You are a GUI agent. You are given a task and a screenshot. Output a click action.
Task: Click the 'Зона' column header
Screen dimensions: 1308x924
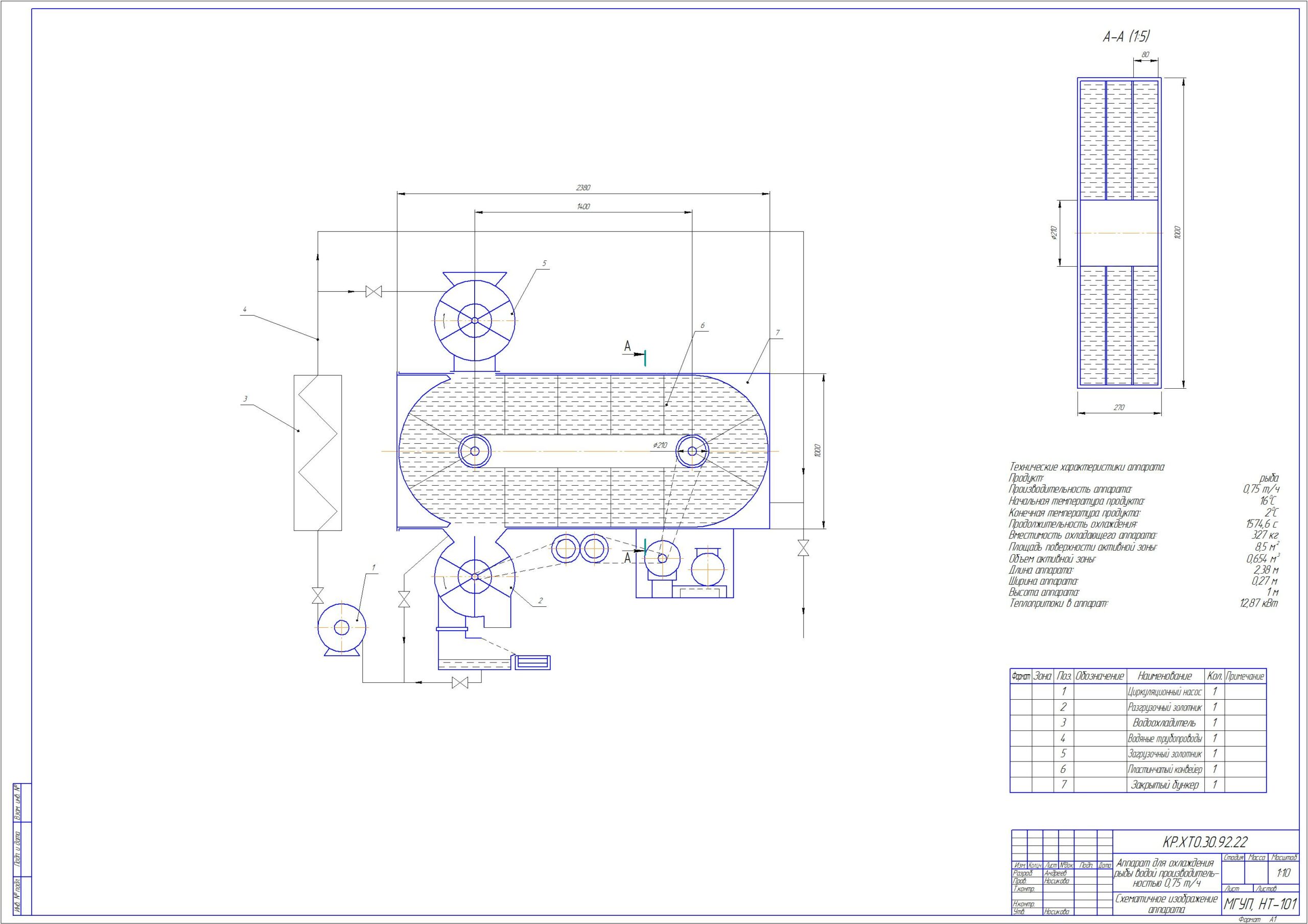pos(1042,676)
